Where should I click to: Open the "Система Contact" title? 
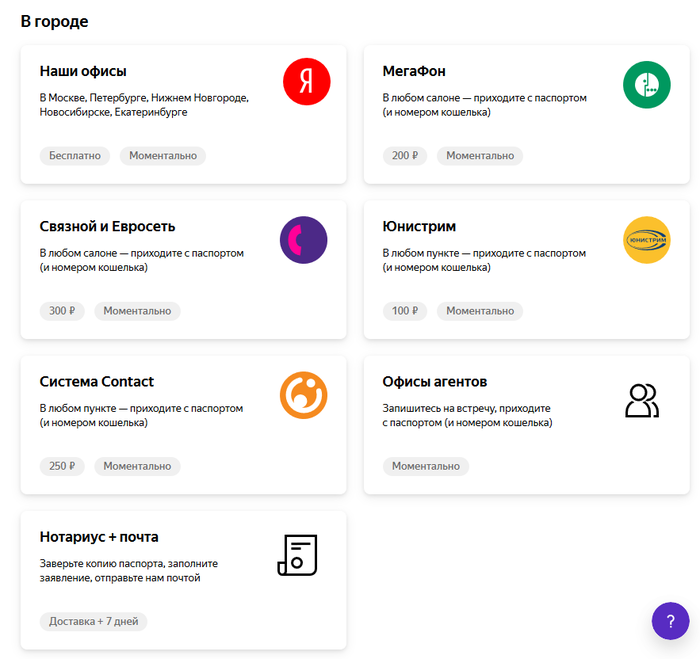[97, 381]
